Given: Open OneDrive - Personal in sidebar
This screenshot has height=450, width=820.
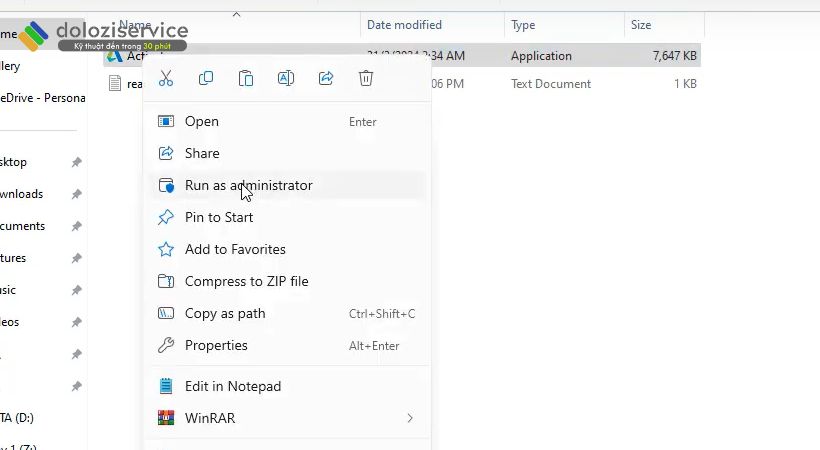Looking at the screenshot, I should pyautogui.click(x=42, y=98).
